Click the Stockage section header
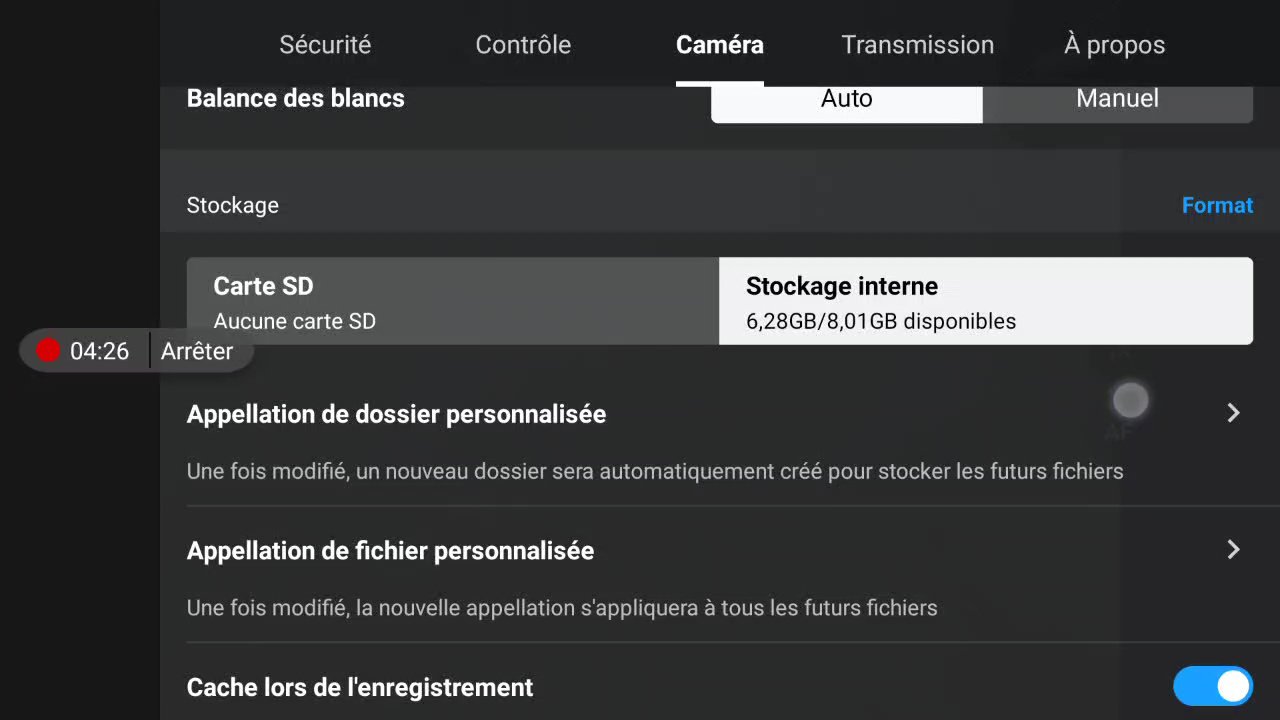The image size is (1280, 720). pyautogui.click(x=233, y=205)
